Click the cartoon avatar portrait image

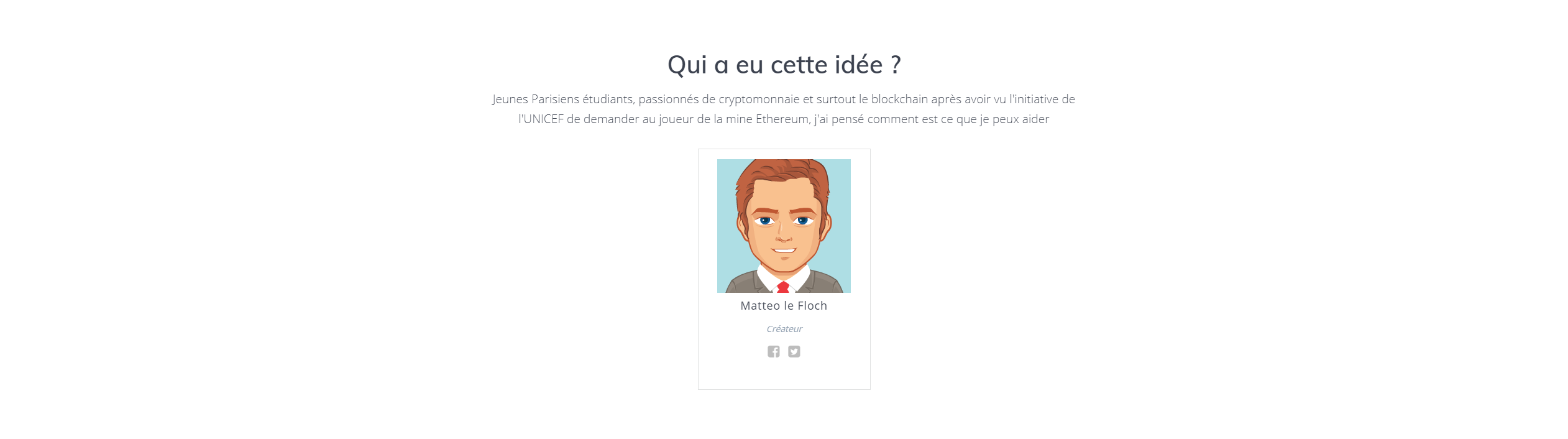coord(784,226)
